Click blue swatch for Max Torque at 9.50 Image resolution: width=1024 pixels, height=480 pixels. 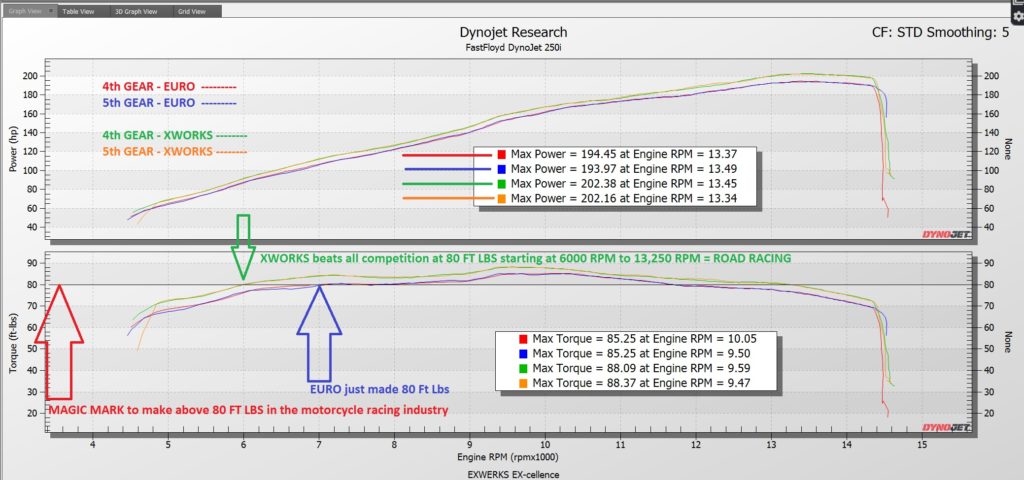(x=523, y=353)
